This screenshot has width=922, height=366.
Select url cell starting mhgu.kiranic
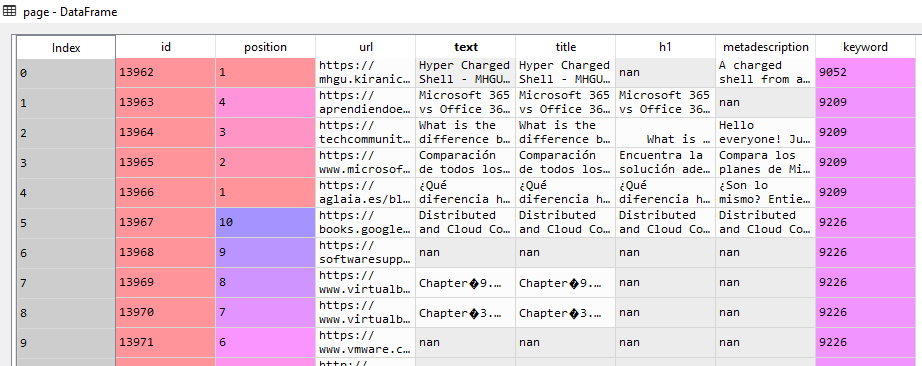366,73
